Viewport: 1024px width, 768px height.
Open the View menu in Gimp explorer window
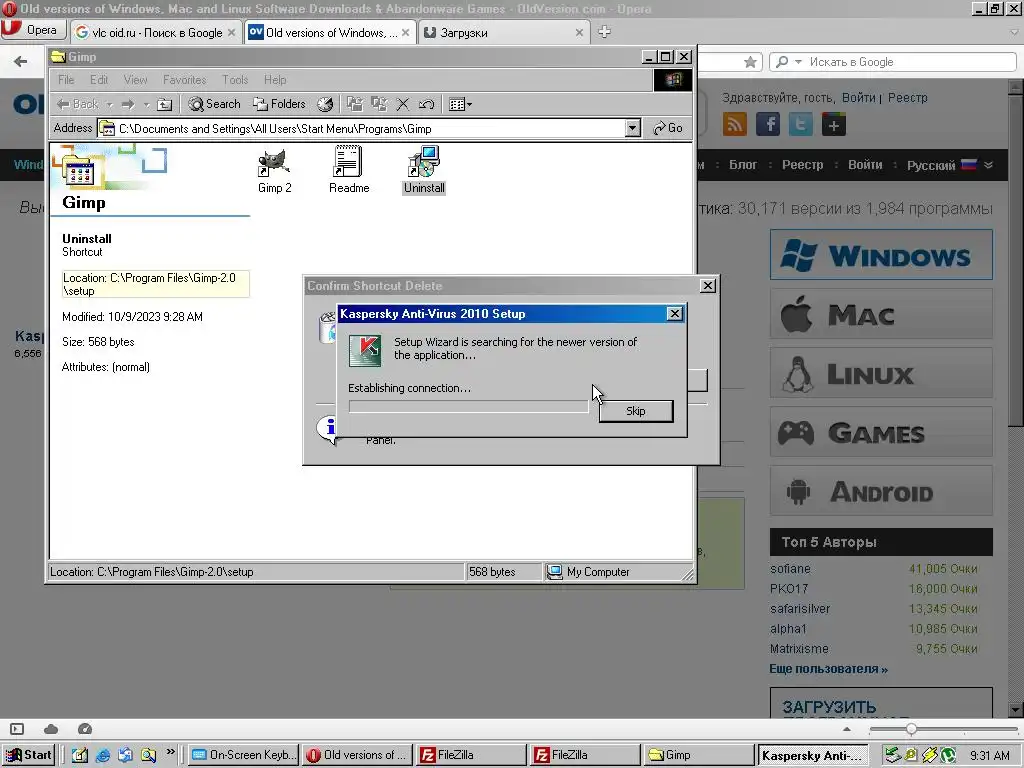coord(135,80)
